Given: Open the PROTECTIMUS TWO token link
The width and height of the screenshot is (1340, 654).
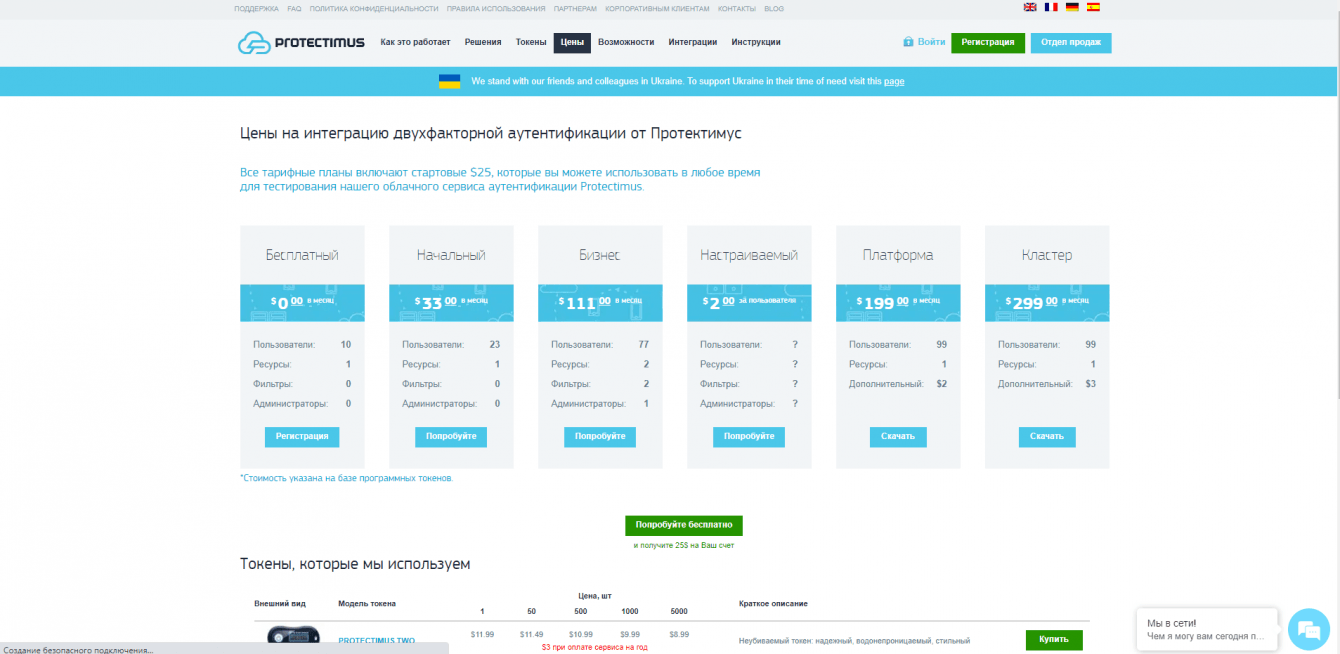Looking at the screenshot, I should coord(377,640).
